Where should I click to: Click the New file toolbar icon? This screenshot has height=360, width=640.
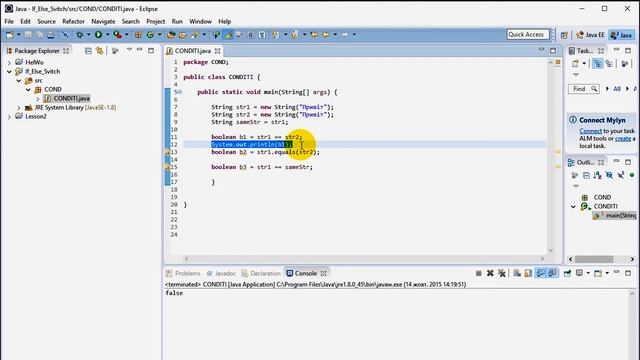click(x=9, y=35)
